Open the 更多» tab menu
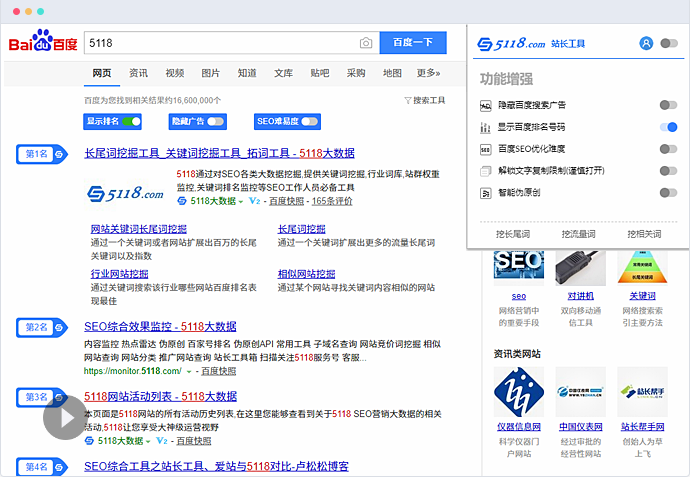690x477 pixels. coord(428,73)
